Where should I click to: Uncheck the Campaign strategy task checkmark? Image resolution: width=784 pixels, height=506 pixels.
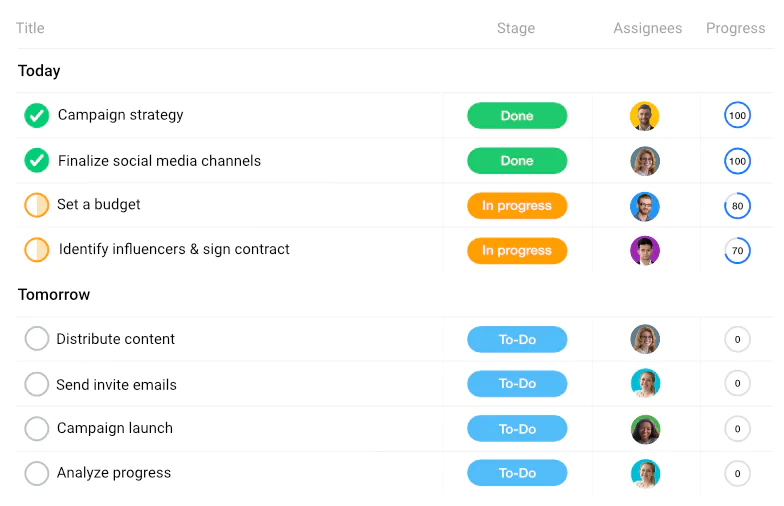37,116
